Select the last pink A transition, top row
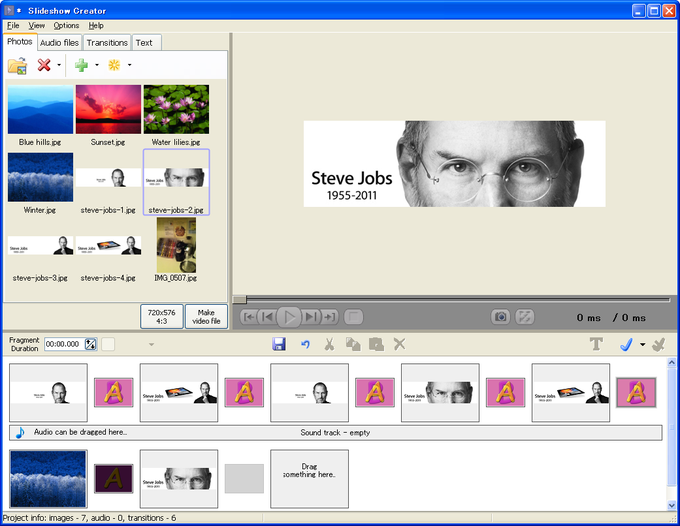Image resolution: width=680 pixels, height=526 pixels. [x=636, y=392]
